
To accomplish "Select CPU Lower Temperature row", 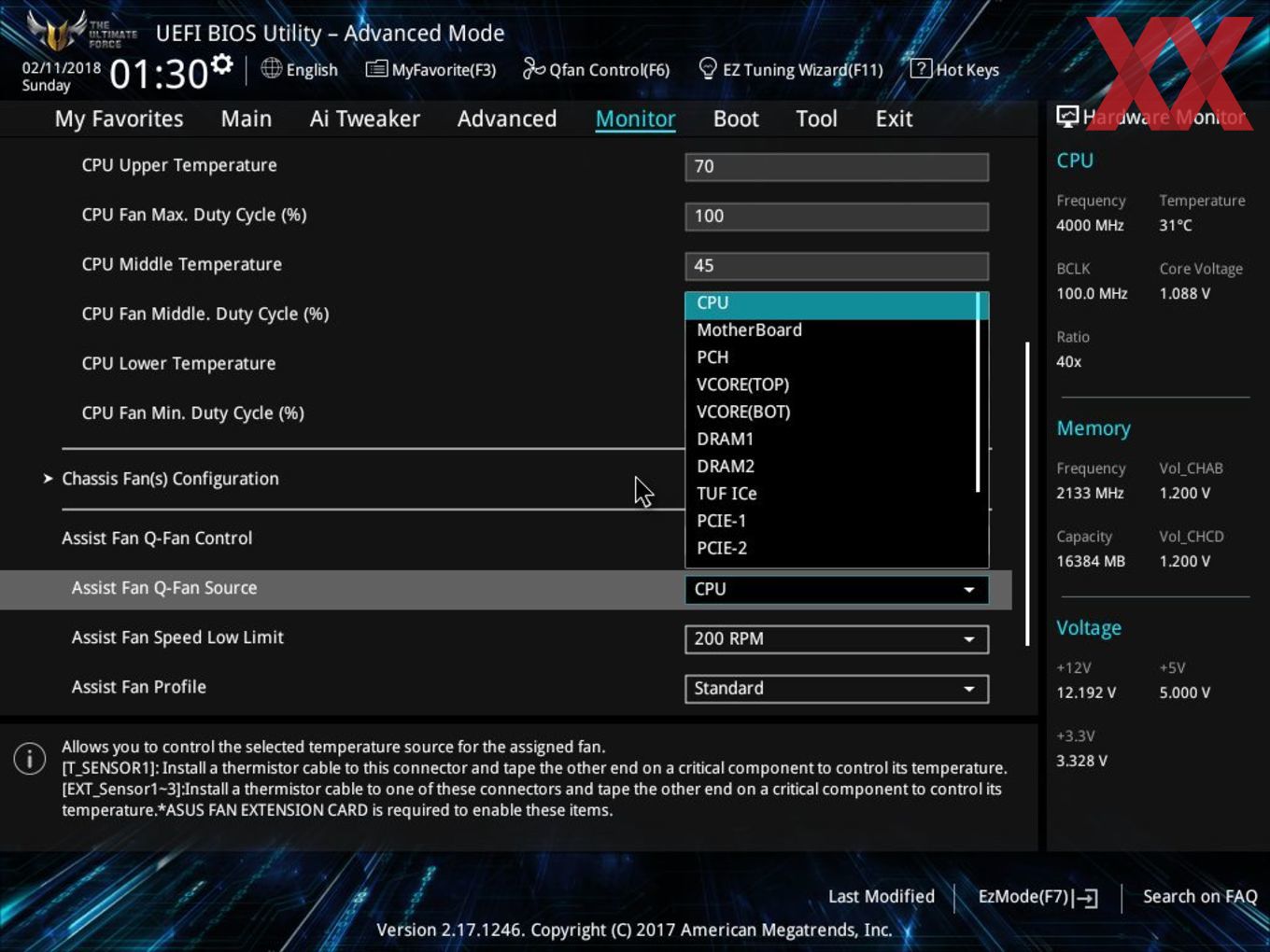I will (178, 363).
